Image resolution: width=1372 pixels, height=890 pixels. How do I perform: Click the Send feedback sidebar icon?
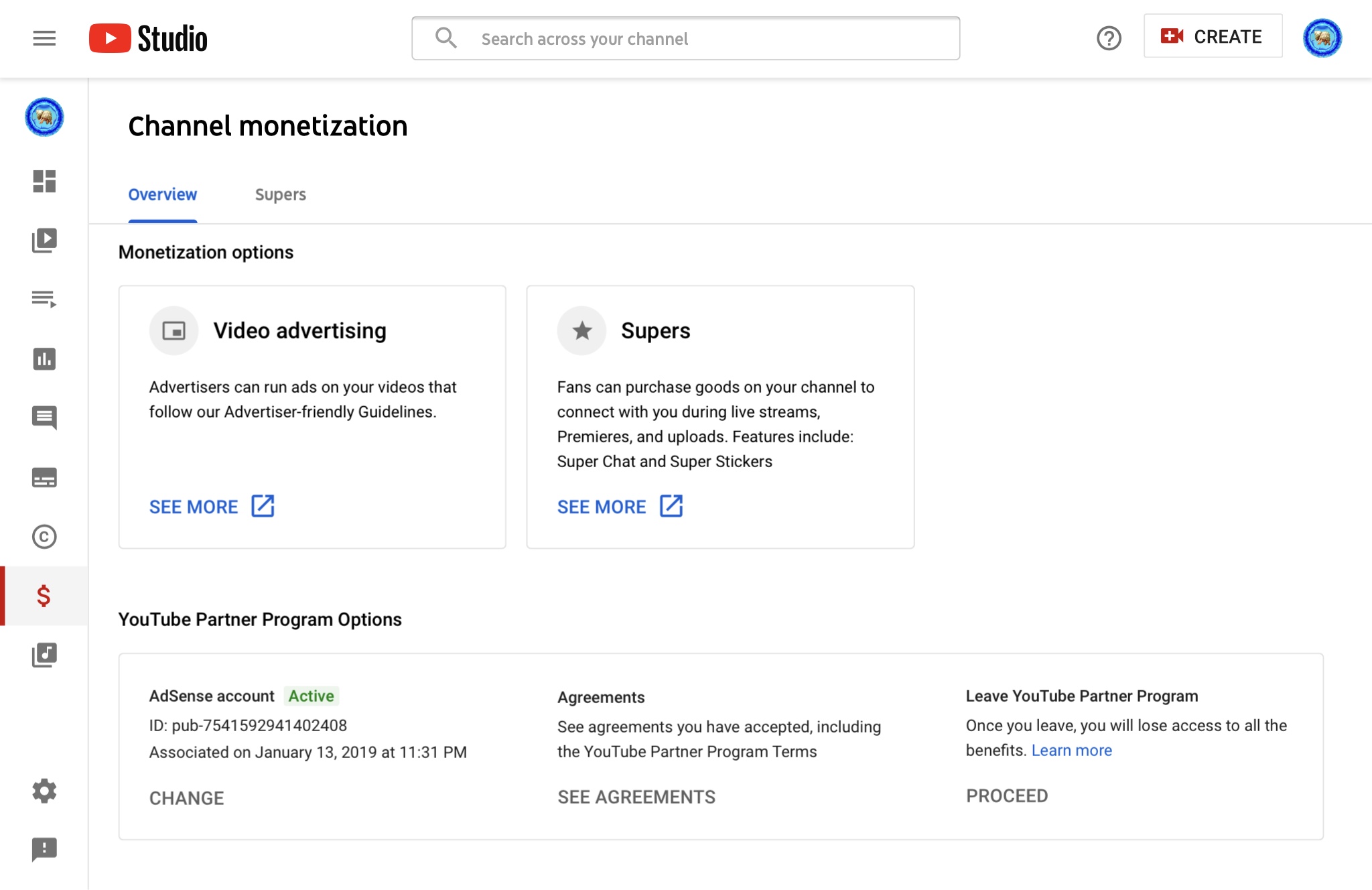[x=44, y=849]
